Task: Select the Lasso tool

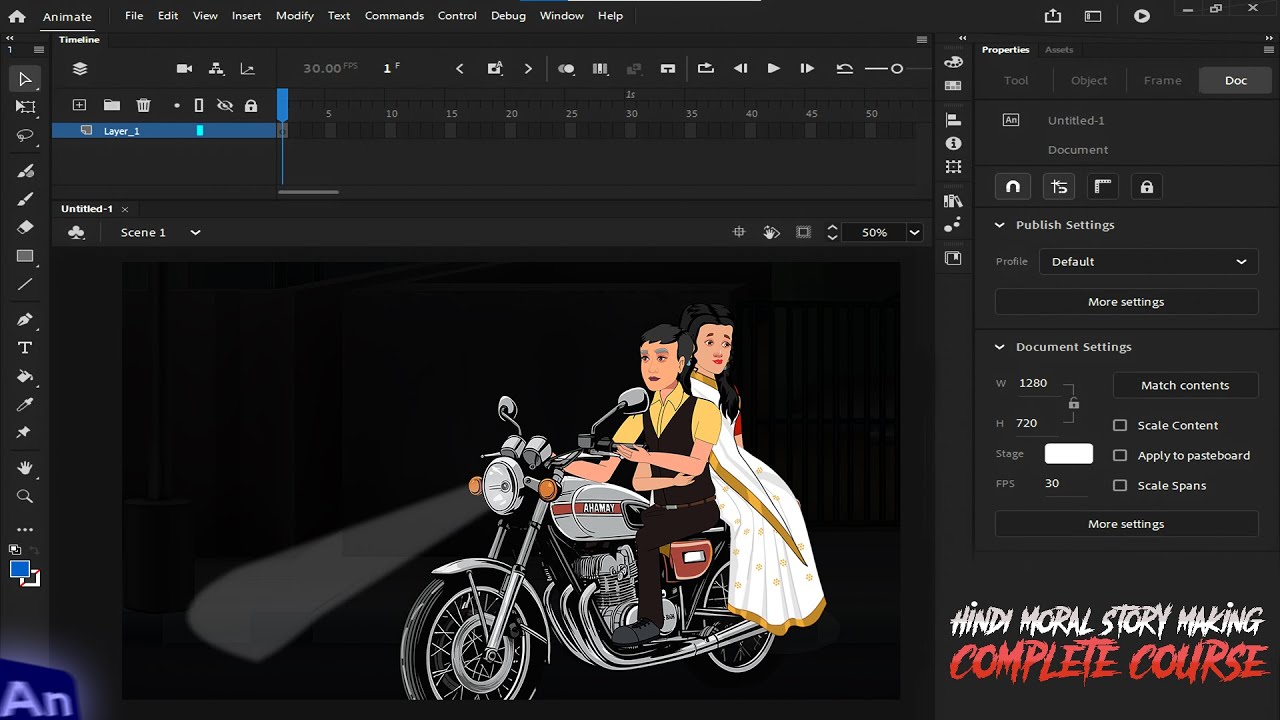Action: (25, 135)
